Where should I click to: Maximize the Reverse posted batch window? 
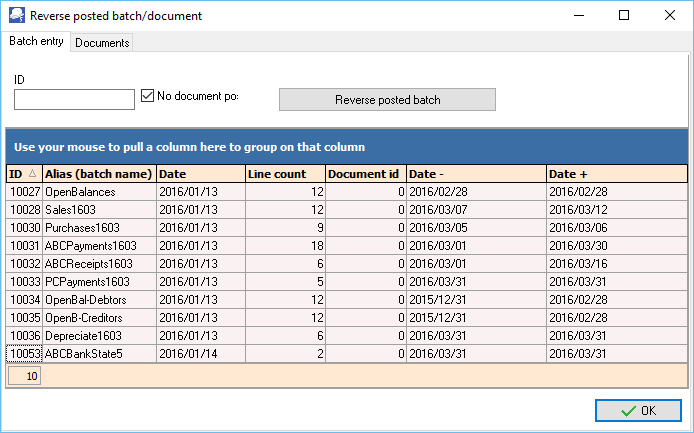click(624, 16)
